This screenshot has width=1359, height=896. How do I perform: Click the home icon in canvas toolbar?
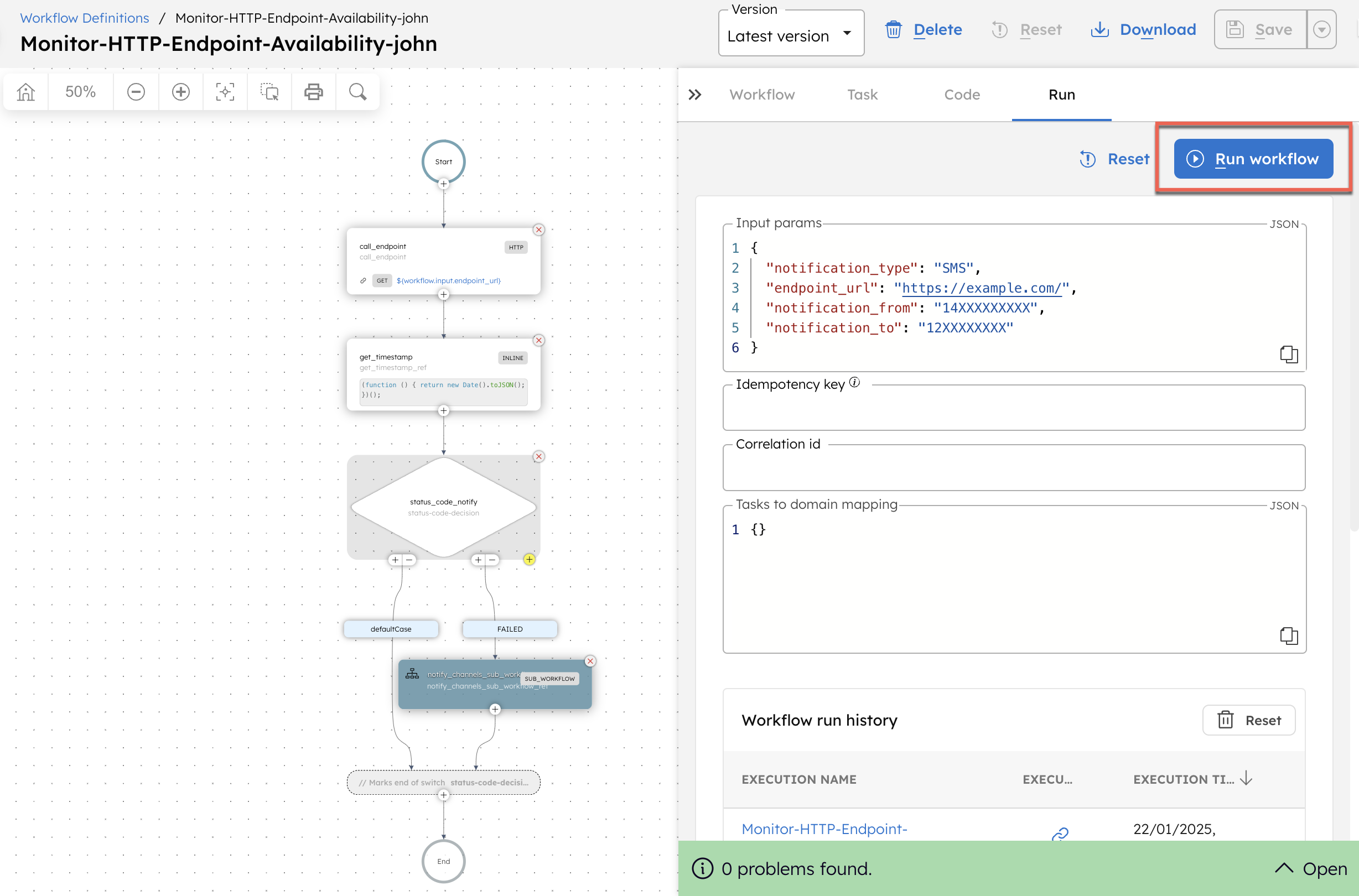[x=25, y=91]
